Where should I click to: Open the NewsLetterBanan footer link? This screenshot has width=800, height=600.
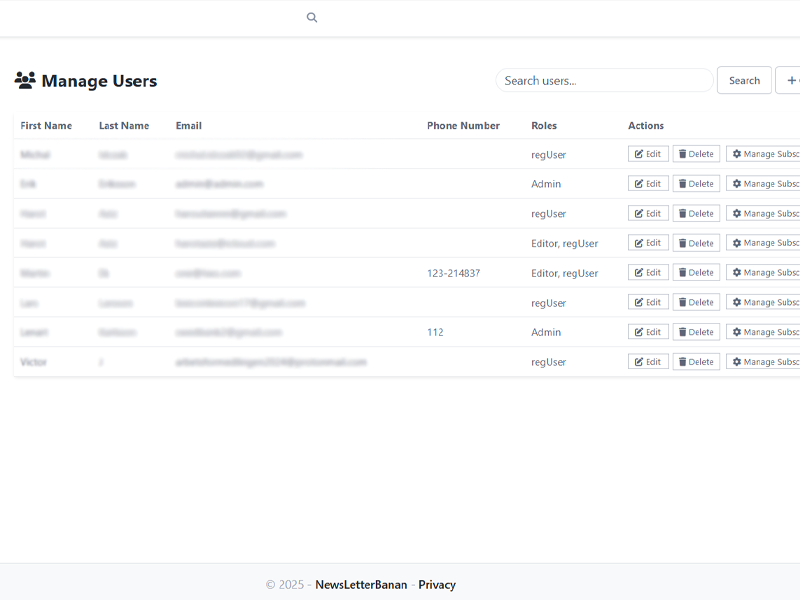click(361, 585)
